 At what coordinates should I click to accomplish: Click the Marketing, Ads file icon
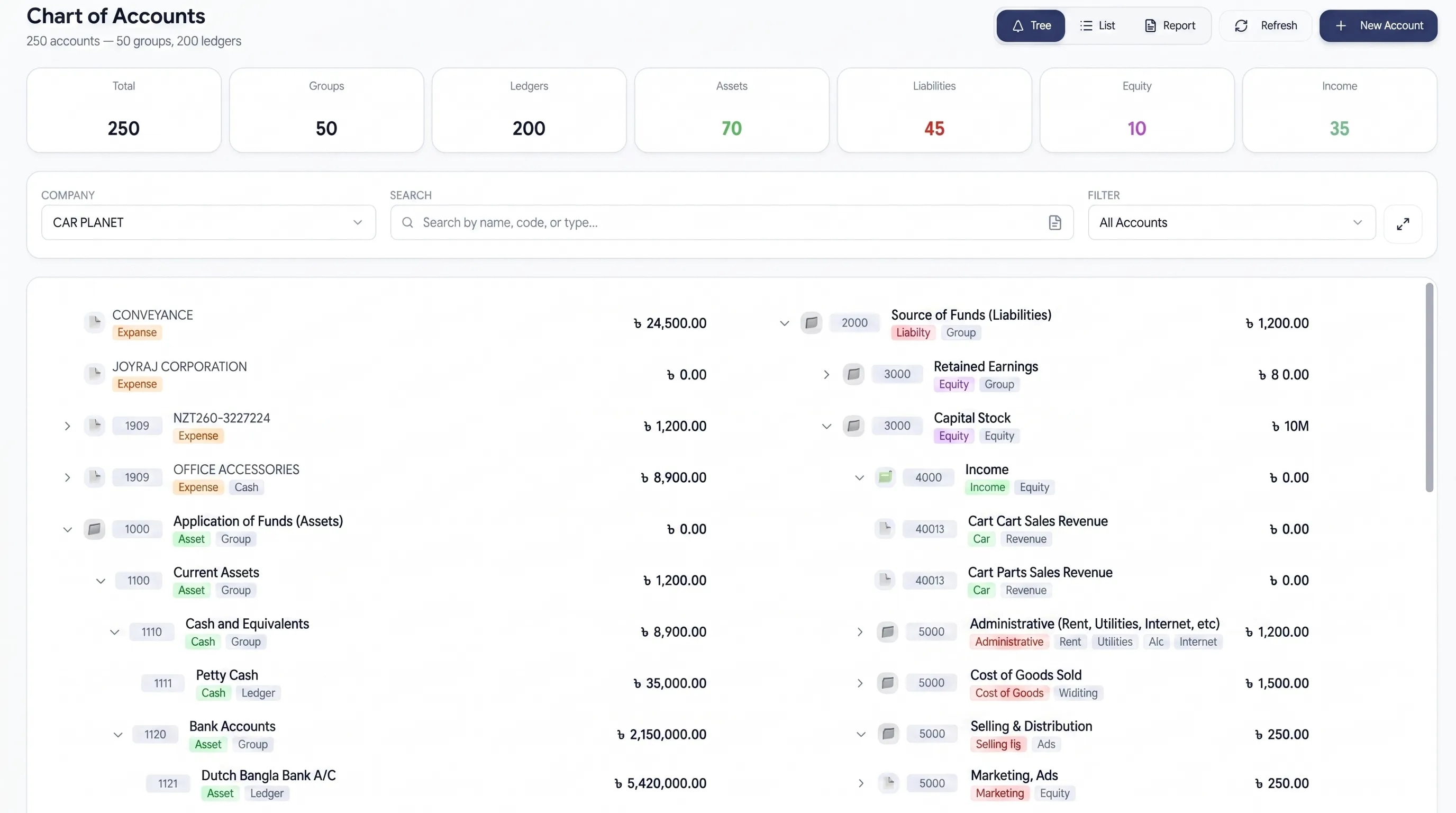tap(888, 783)
